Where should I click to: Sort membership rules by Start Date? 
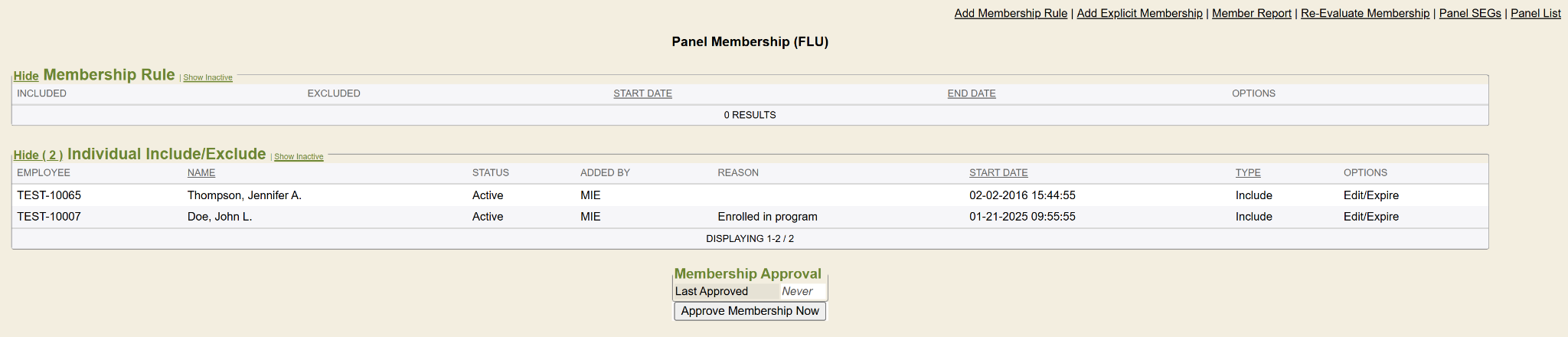click(642, 93)
